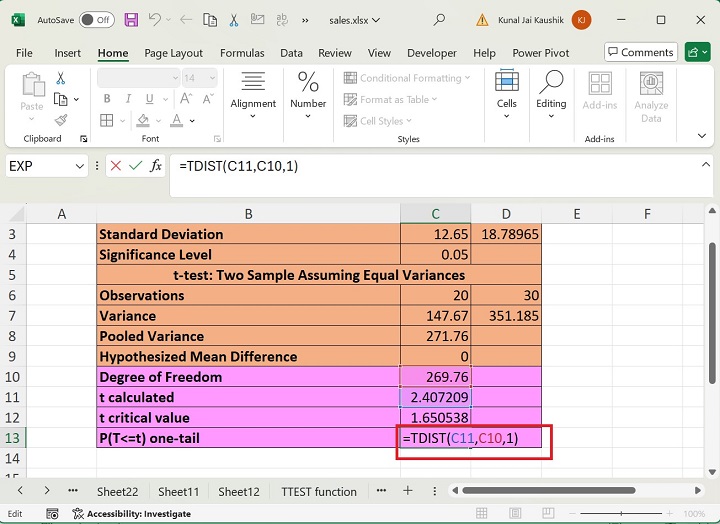Switch to the Formulas tab

[242, 53]
